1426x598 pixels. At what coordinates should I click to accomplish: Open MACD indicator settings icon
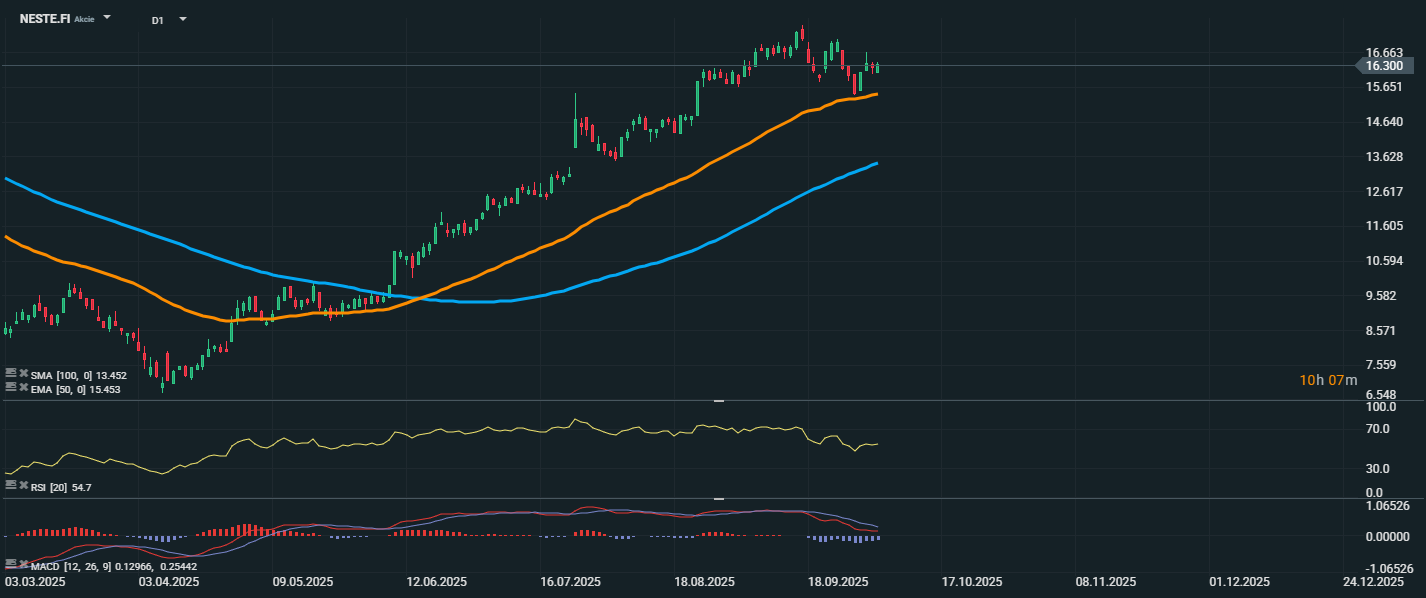[10, 564]
